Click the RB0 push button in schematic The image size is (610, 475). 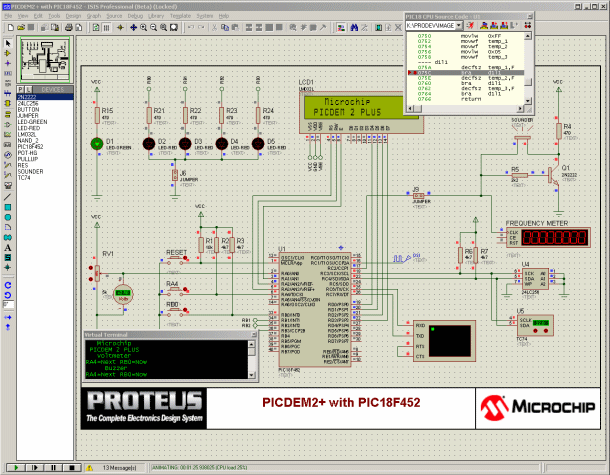tap(175, 310)
